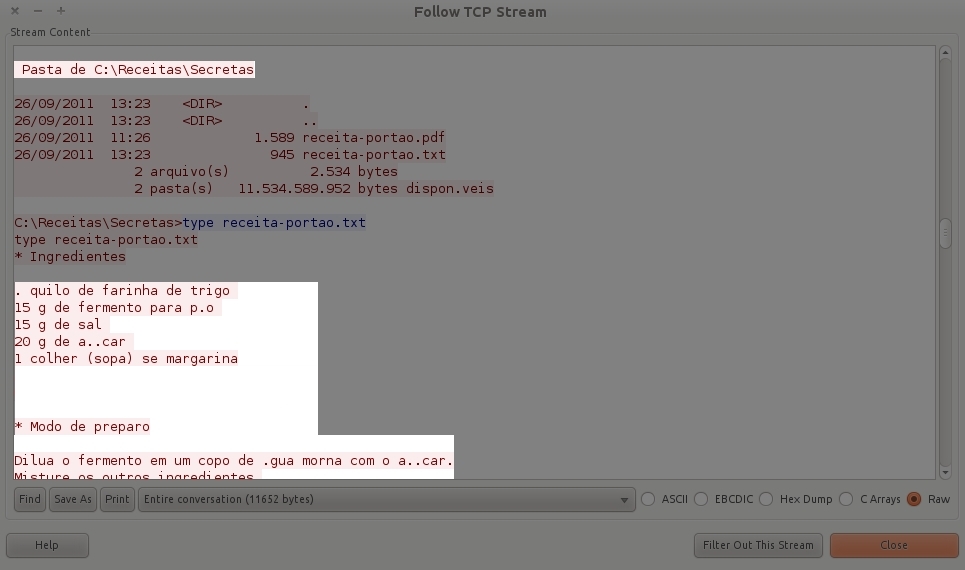Click the 'receita-portao.pdf' file entry
The width and height of the screenshot is (965, 570).
(x=374, y=138)
